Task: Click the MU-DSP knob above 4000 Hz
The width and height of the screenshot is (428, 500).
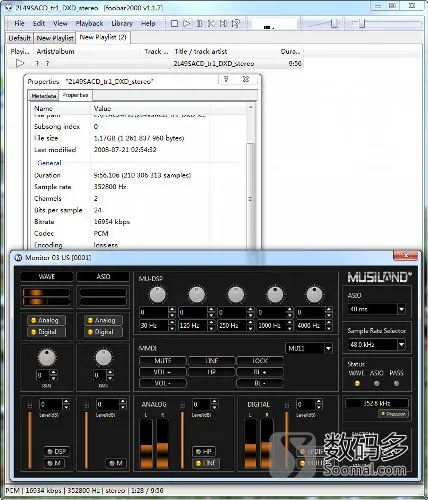Action: click(x=314, y=294)
